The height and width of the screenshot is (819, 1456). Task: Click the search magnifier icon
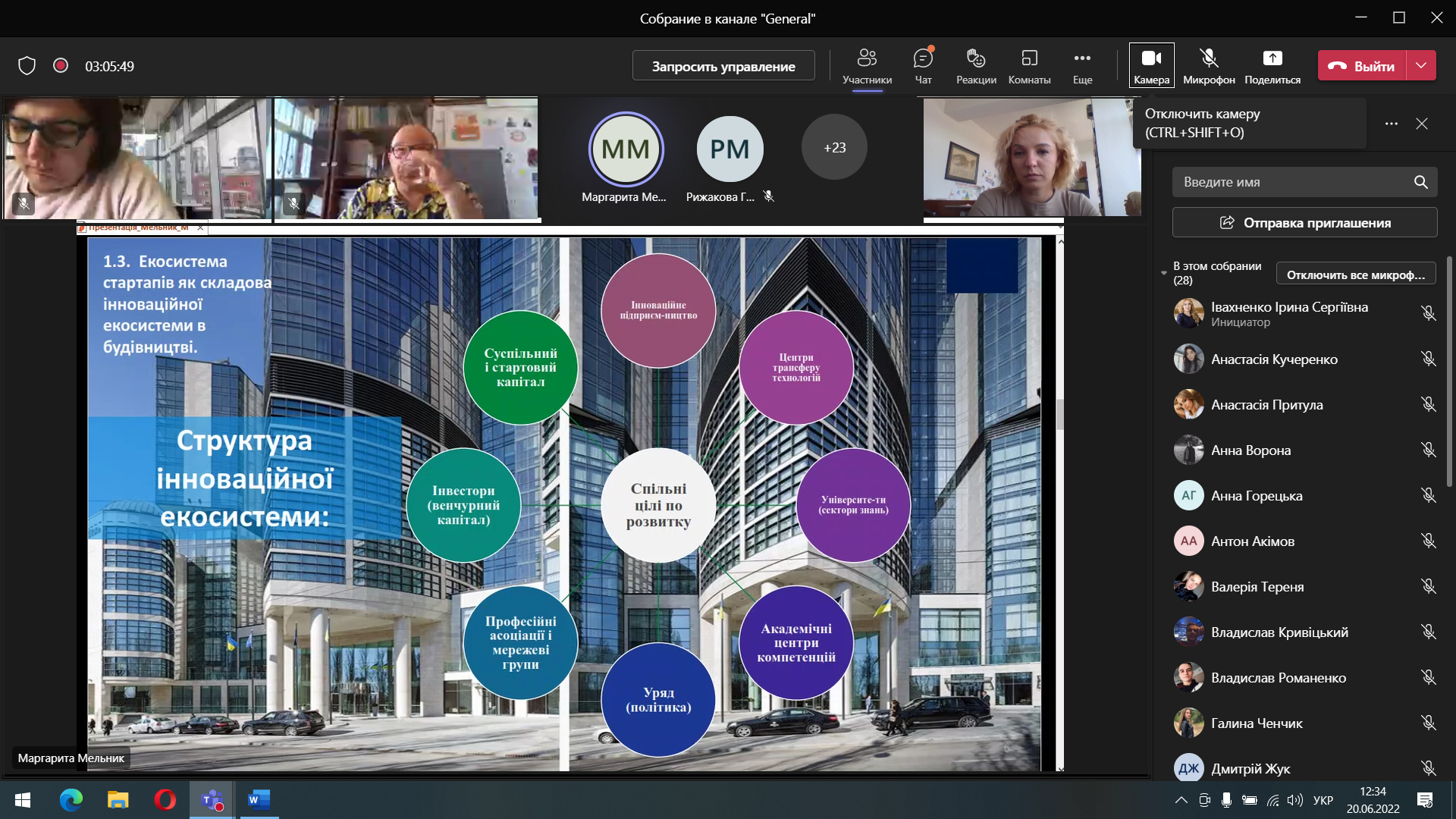pyautogui.click(x=1420, y=182)
